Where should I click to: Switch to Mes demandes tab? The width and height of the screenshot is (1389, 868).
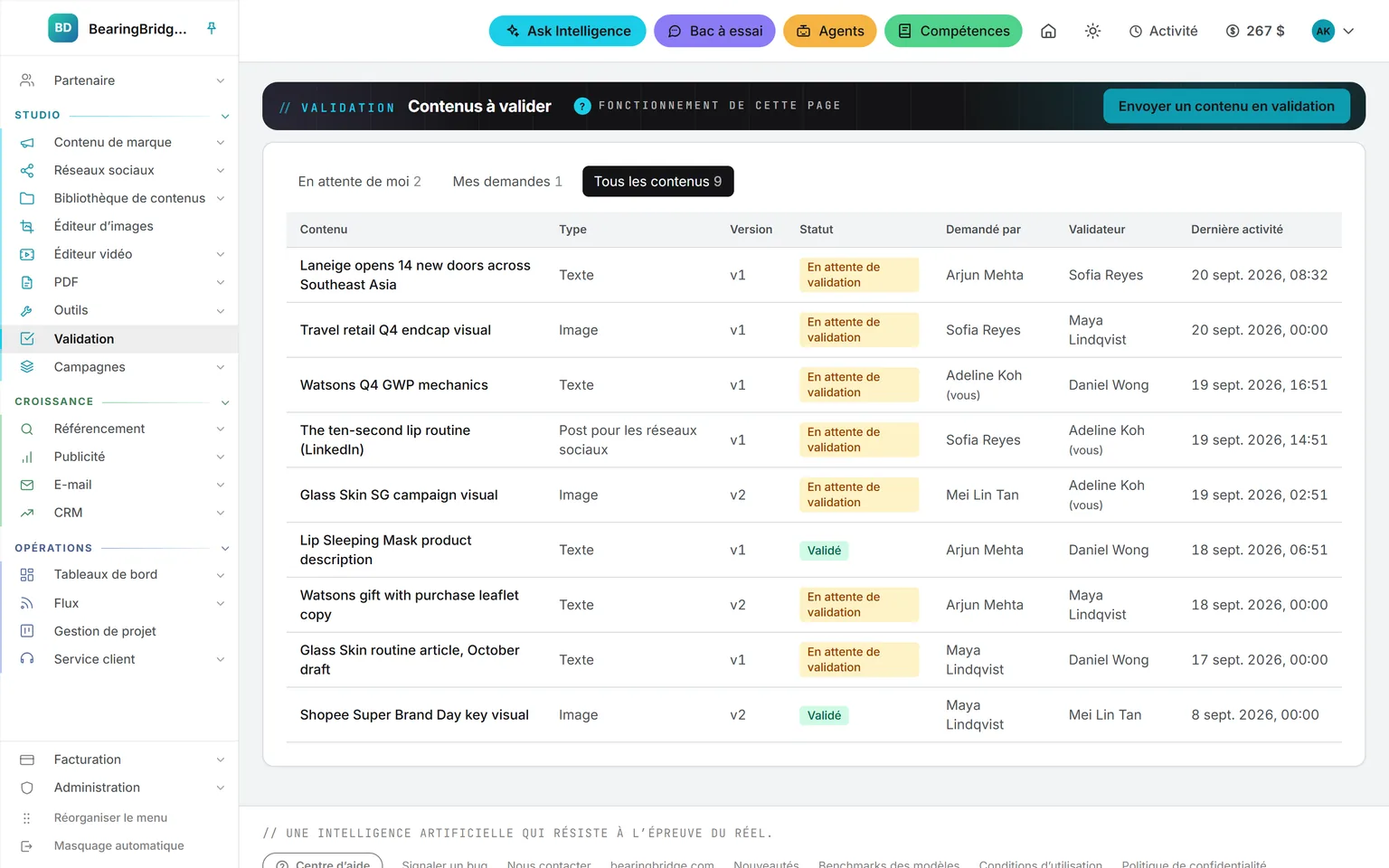coord(507,182)
